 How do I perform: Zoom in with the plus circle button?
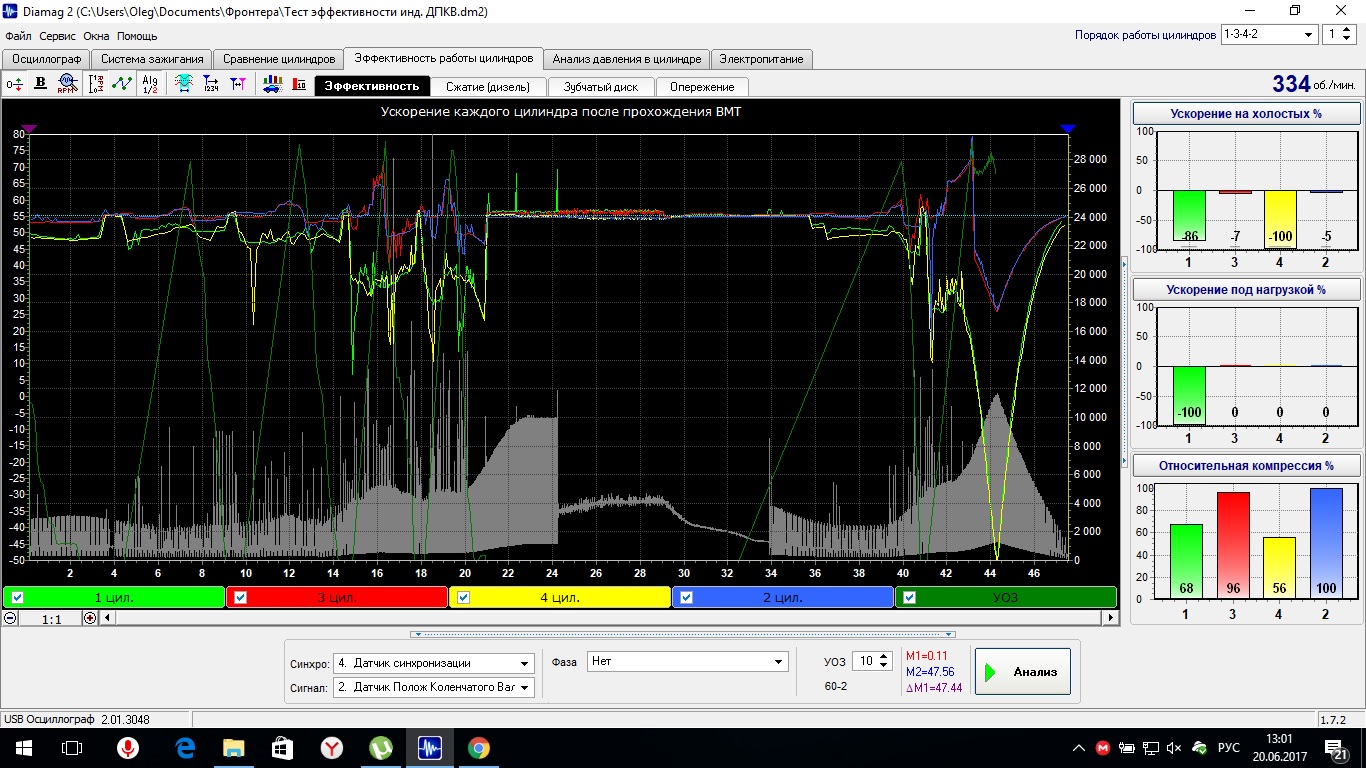90,618
